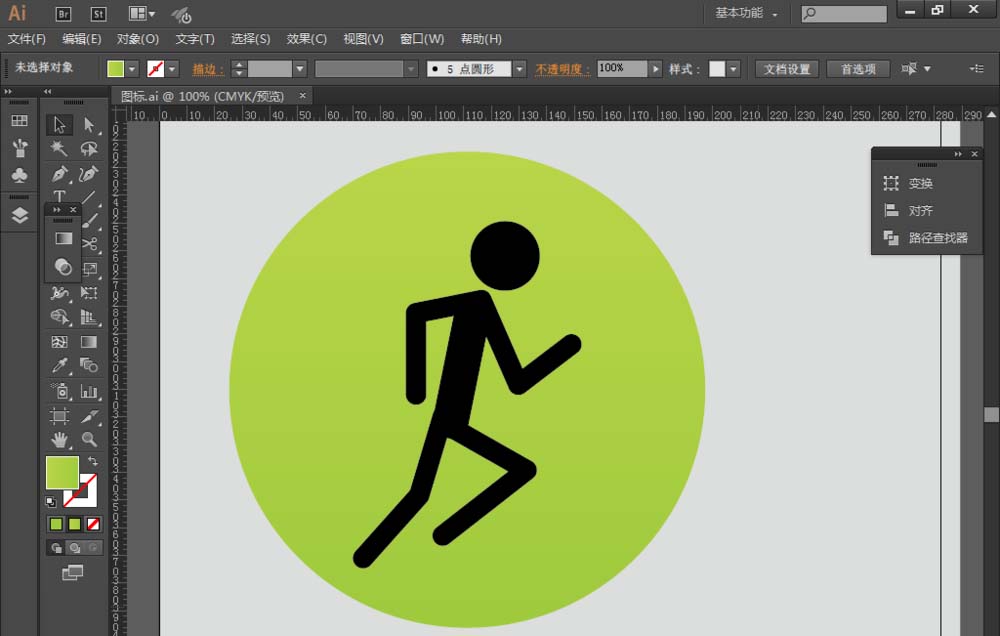Select the Lasso tool
Screen dimensions: 1000x636
(x=89, y=149)
